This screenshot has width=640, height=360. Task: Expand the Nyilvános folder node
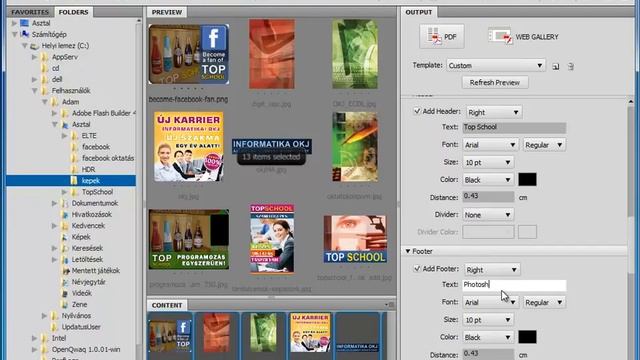(44, 316)
